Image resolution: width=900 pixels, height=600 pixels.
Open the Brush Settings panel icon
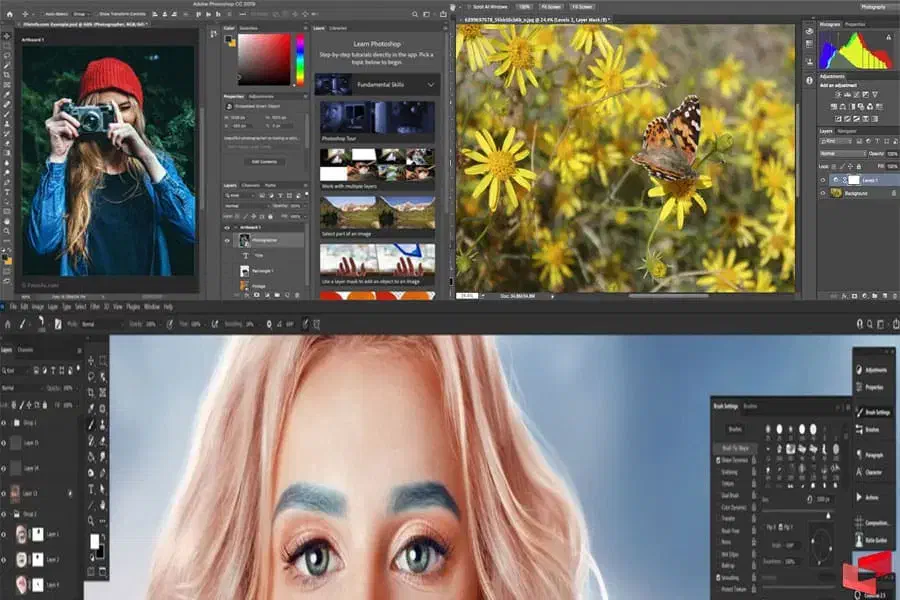[859, 411]
